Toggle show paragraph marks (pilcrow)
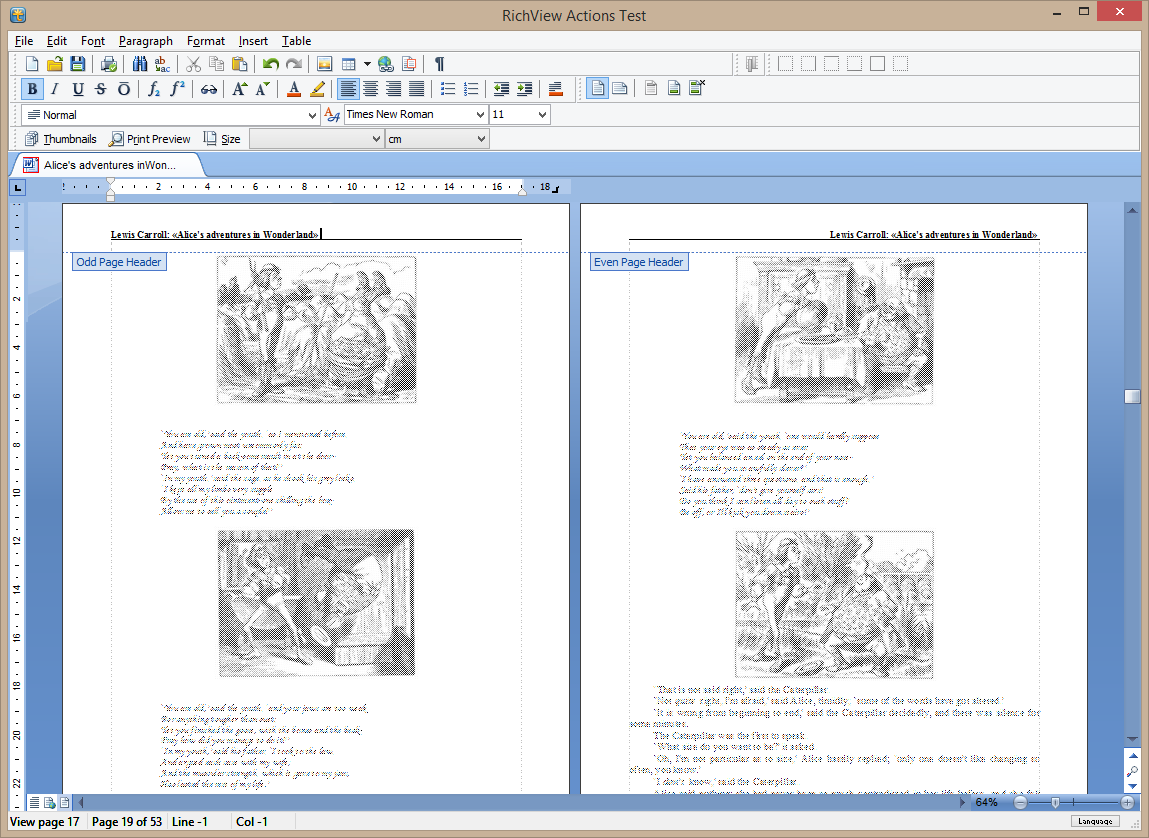 (x=440, y=64)
